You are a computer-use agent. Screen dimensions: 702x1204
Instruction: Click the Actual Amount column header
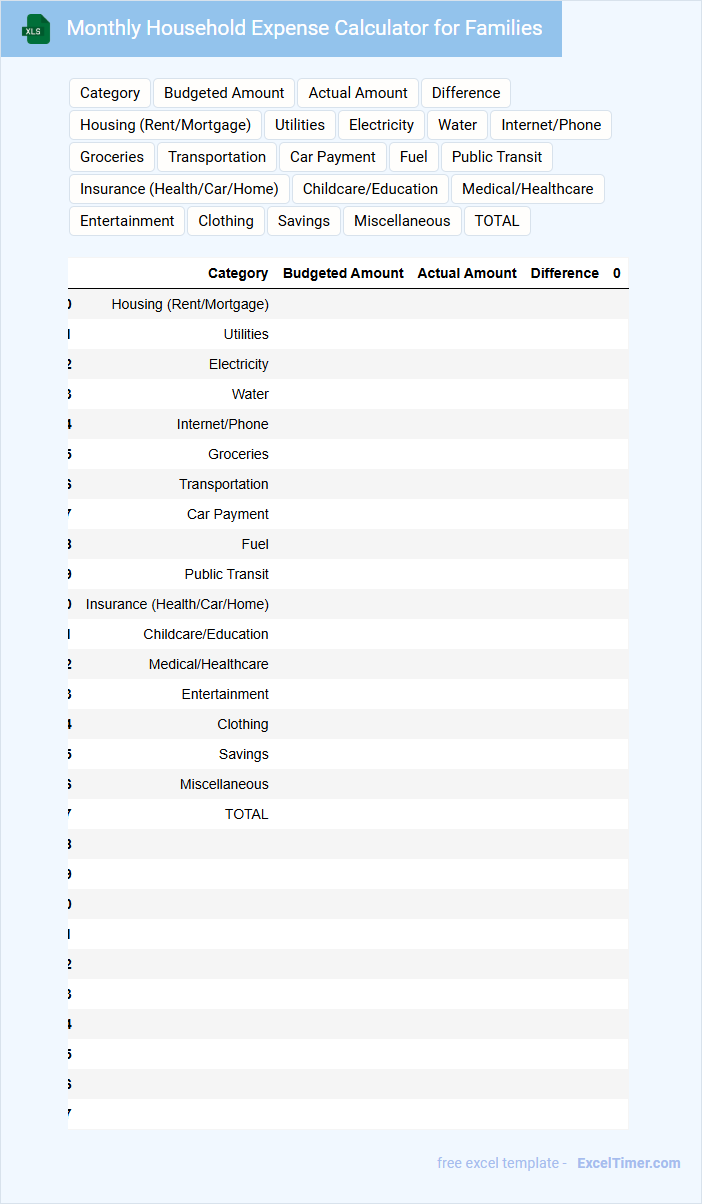click(467, 273)
